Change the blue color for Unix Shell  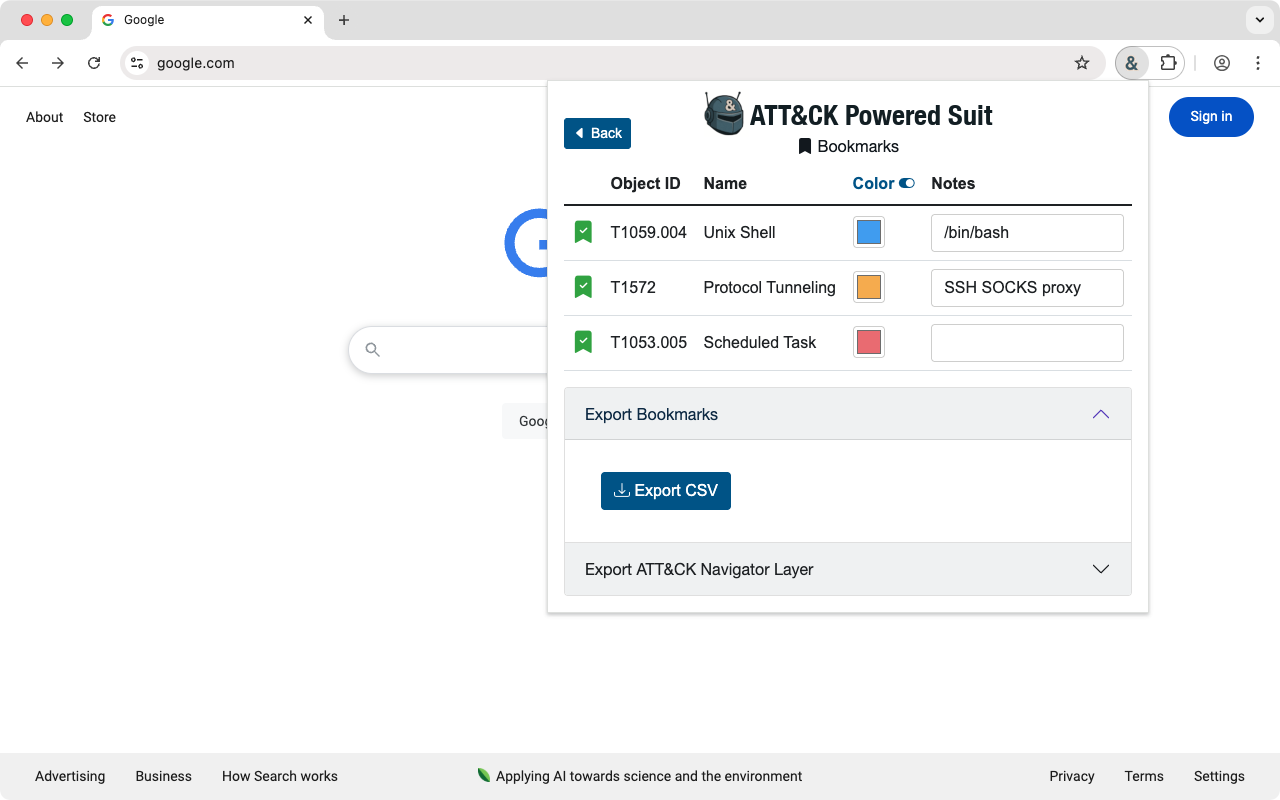pyautogui.click(x=869, y=232)
